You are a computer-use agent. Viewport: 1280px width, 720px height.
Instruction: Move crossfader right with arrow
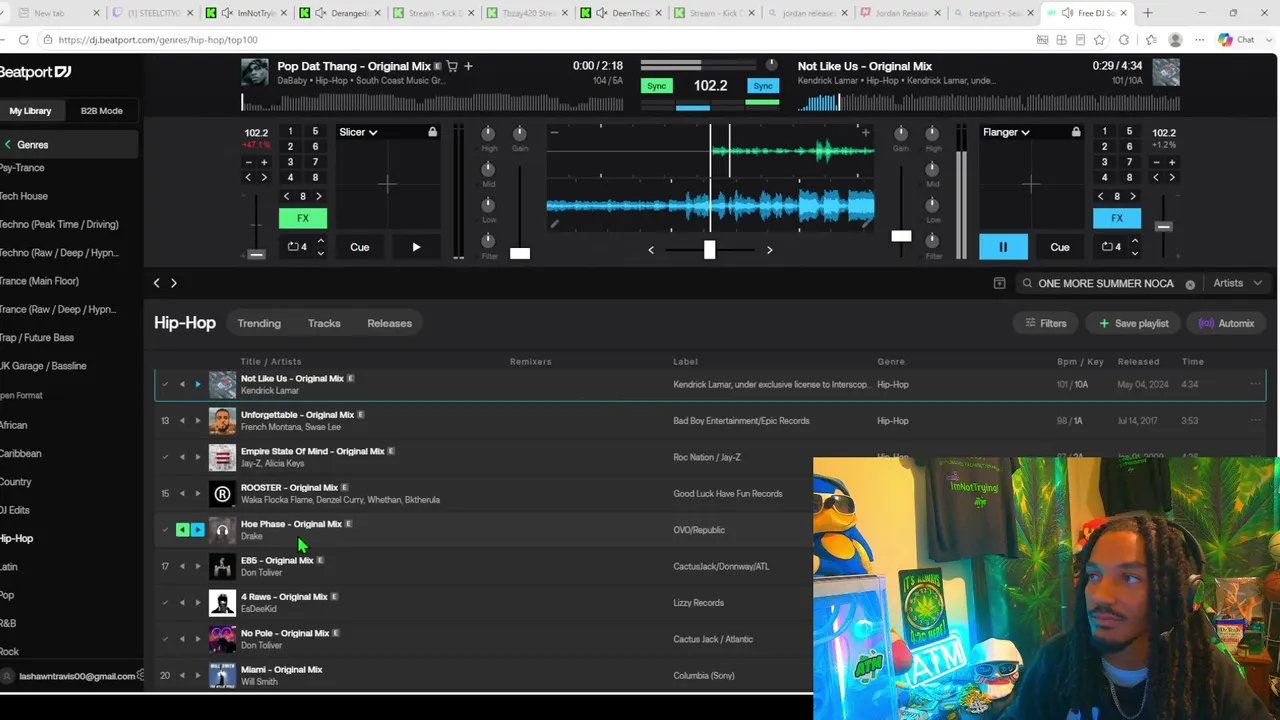pyautogui.click(x=769, y=250)
